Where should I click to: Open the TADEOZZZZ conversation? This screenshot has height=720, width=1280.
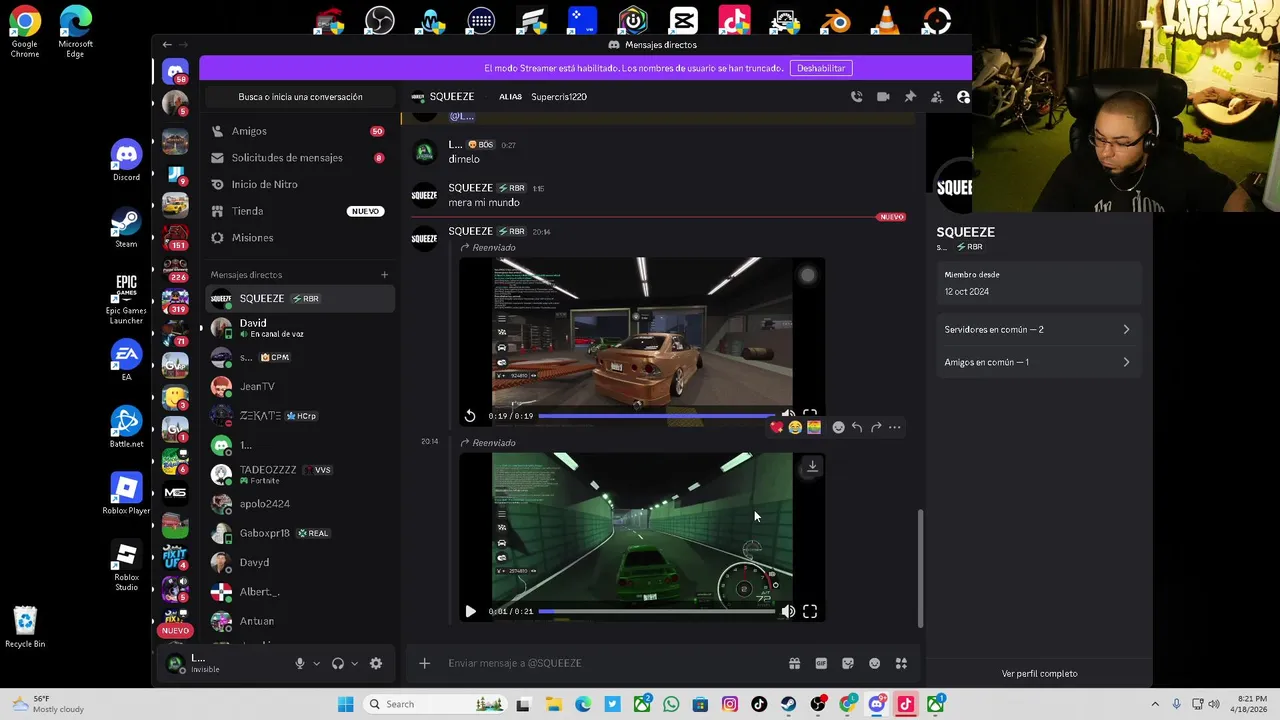point(300,474)
